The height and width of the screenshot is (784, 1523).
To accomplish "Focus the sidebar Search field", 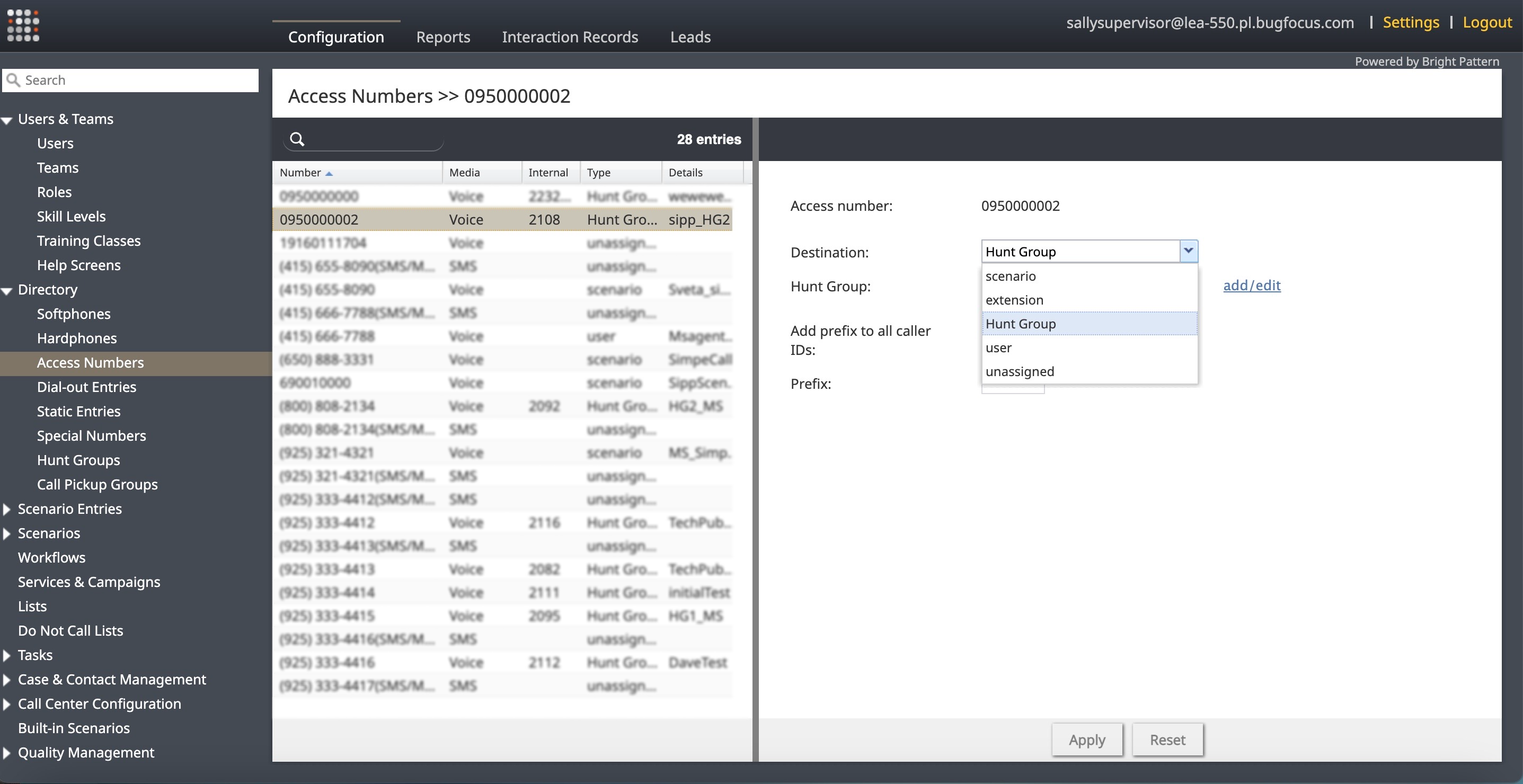I will [131, 80].
